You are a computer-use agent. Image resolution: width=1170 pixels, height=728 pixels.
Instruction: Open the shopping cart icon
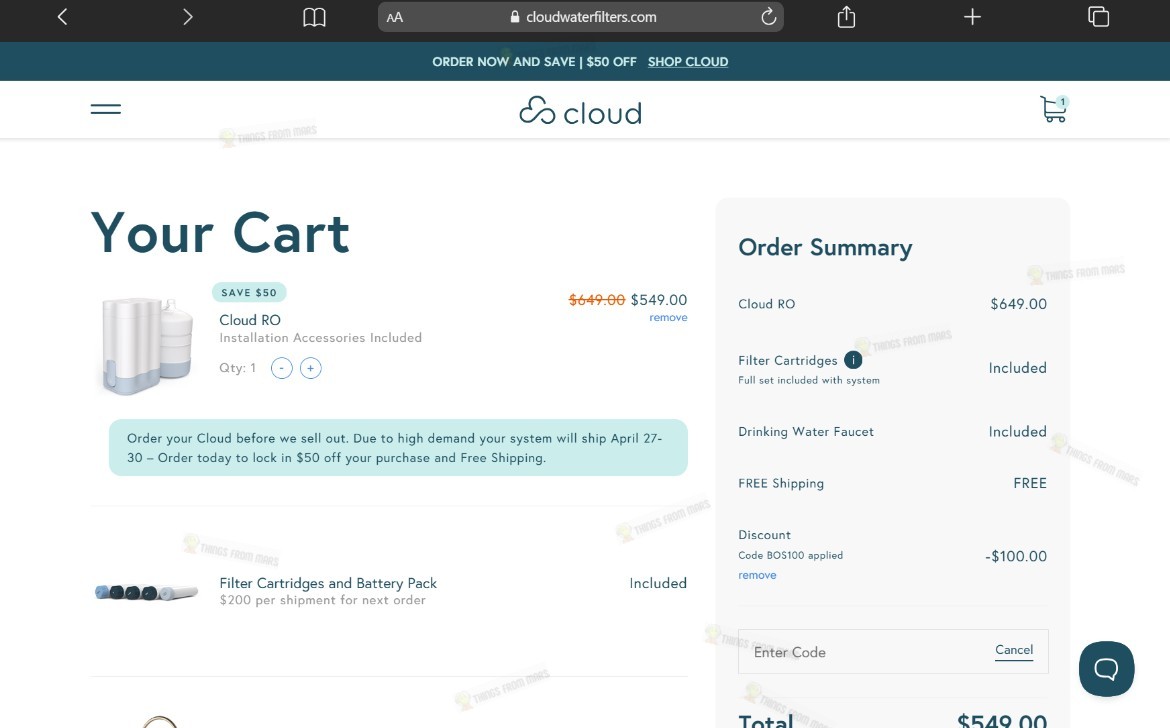(1054, 109)
